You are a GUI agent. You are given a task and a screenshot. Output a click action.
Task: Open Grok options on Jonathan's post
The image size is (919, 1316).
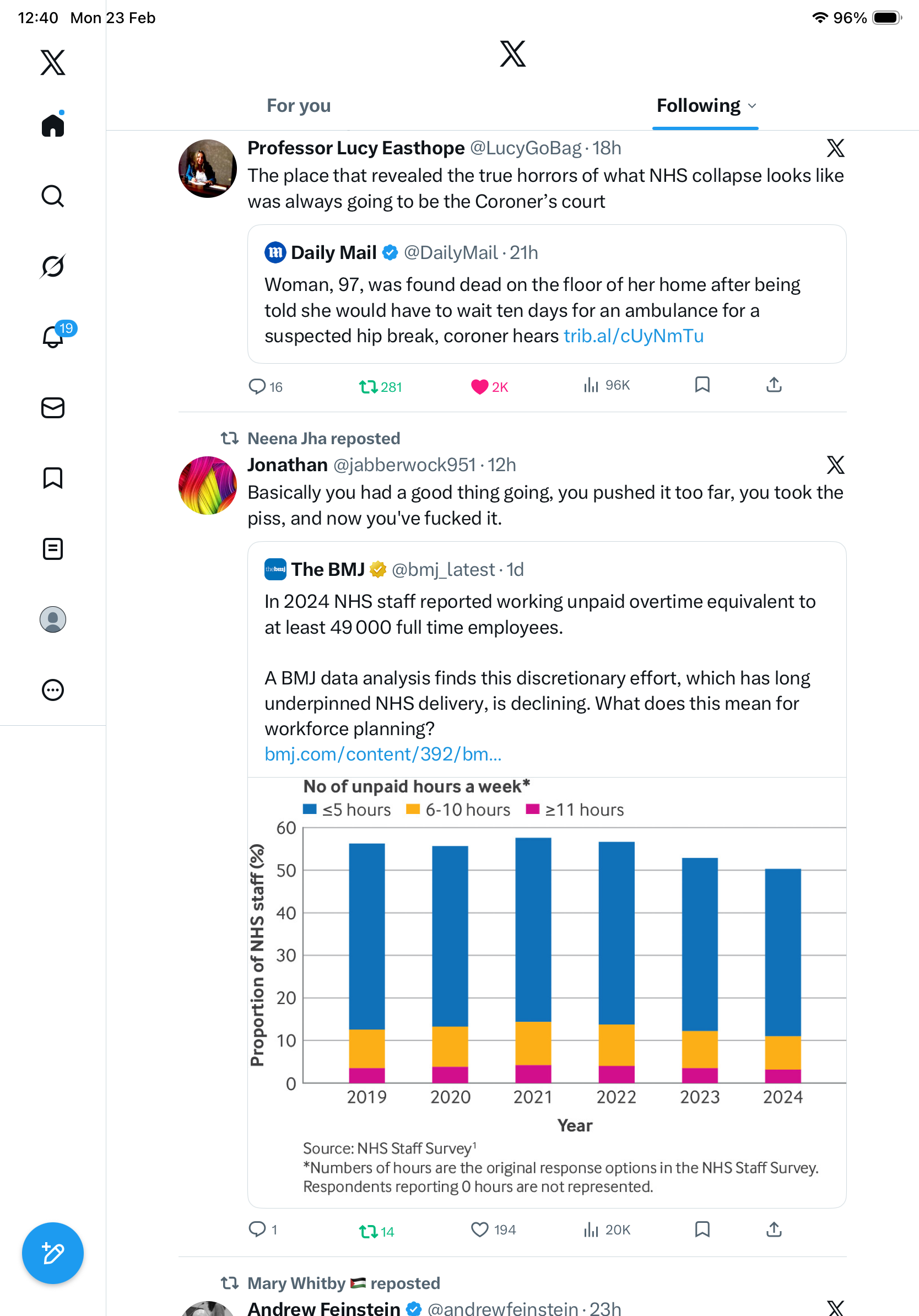click(835, 465)
